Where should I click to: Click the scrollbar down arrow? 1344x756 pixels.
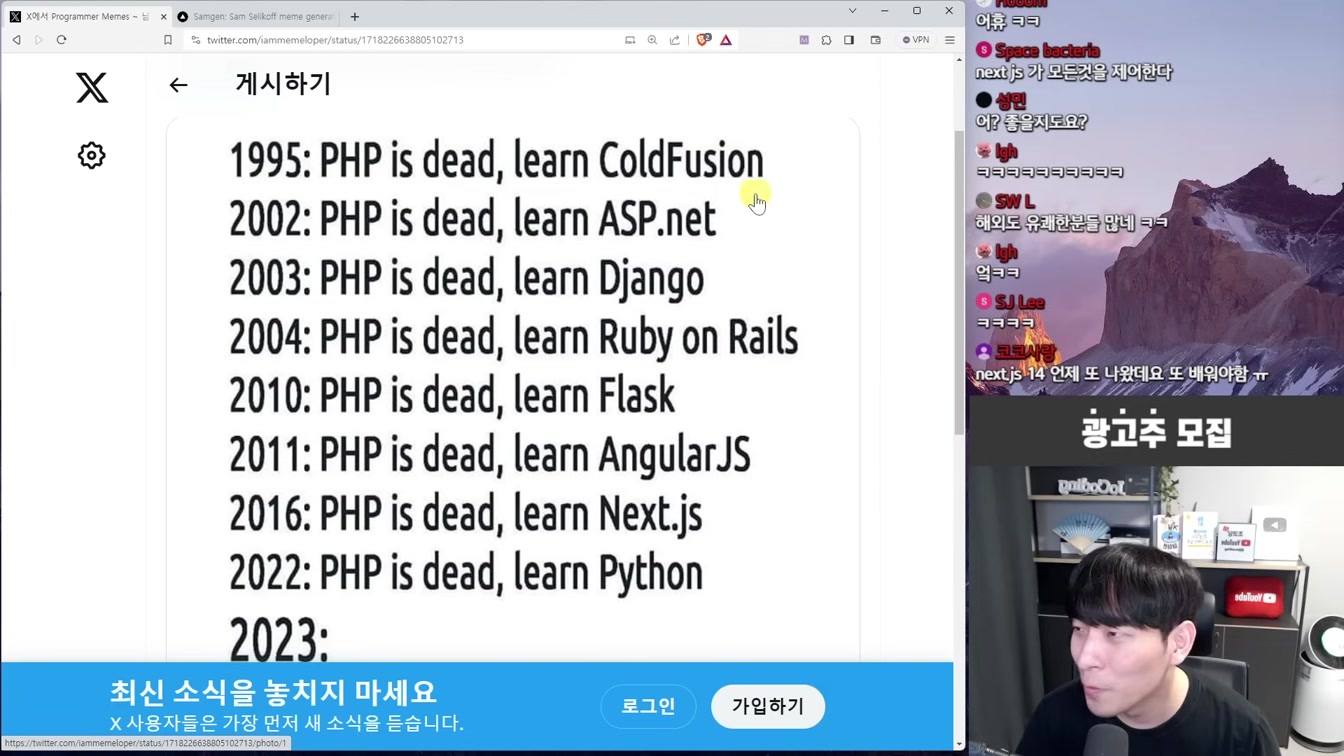[959, 744]
